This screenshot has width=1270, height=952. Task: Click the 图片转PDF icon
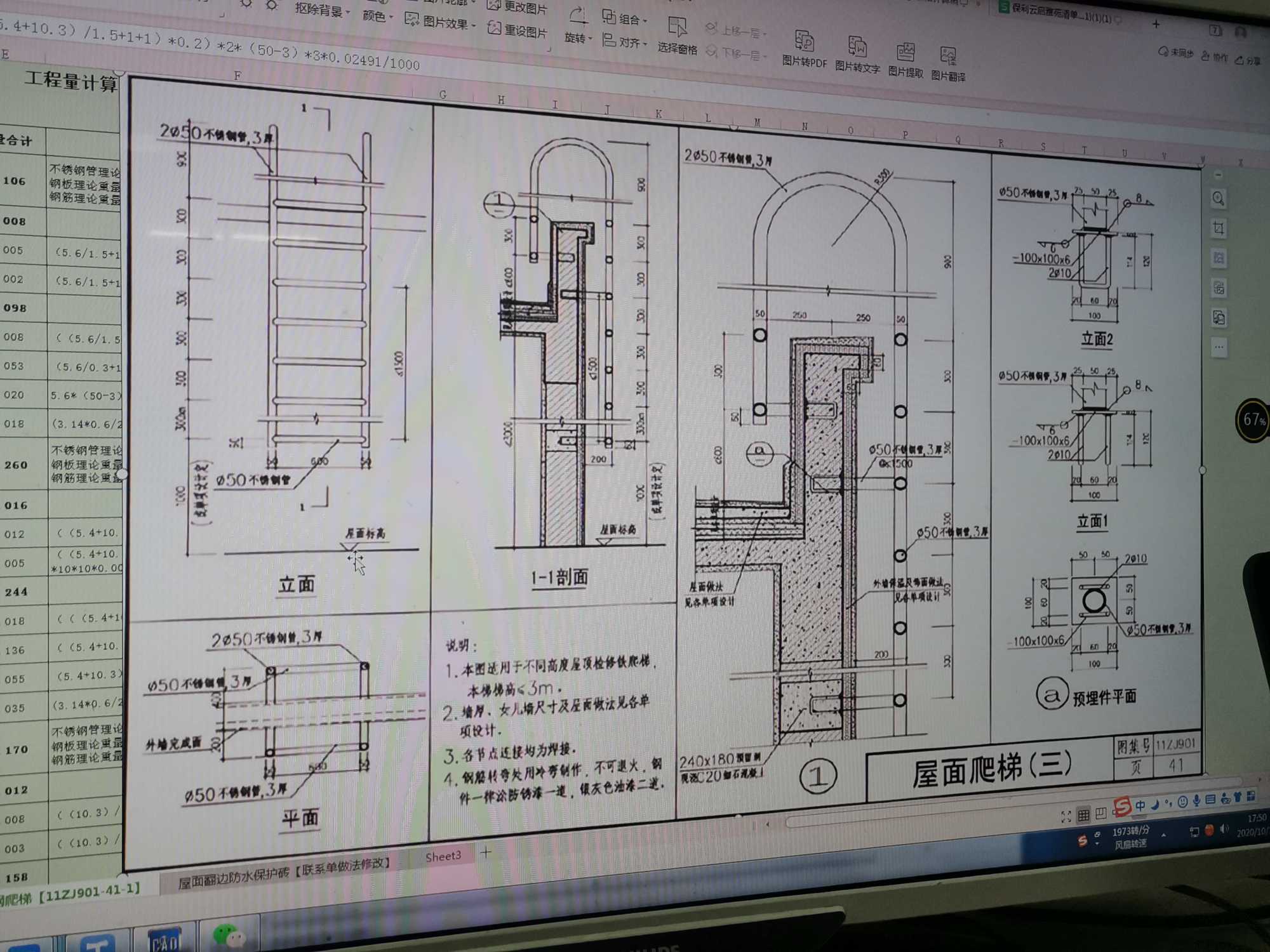point(805,48)
